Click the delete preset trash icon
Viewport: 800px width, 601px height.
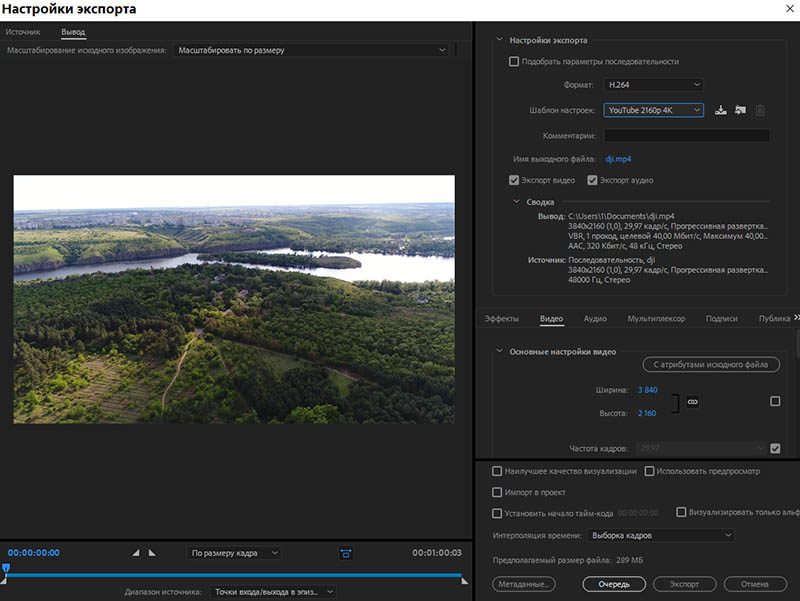pos(760,110)
